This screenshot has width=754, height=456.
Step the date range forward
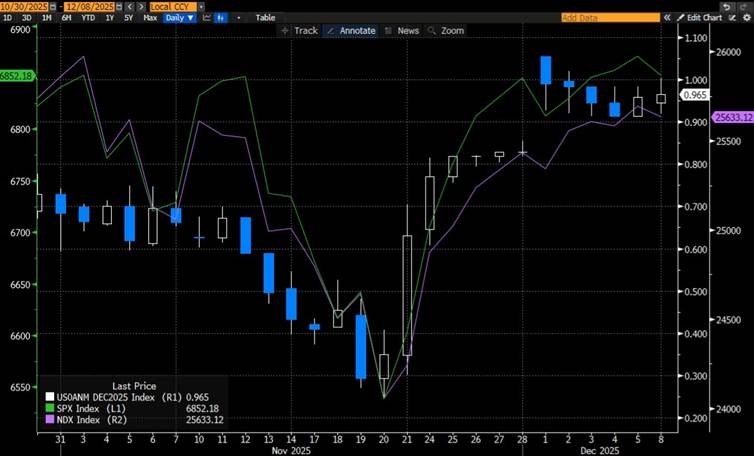point(140,7)
